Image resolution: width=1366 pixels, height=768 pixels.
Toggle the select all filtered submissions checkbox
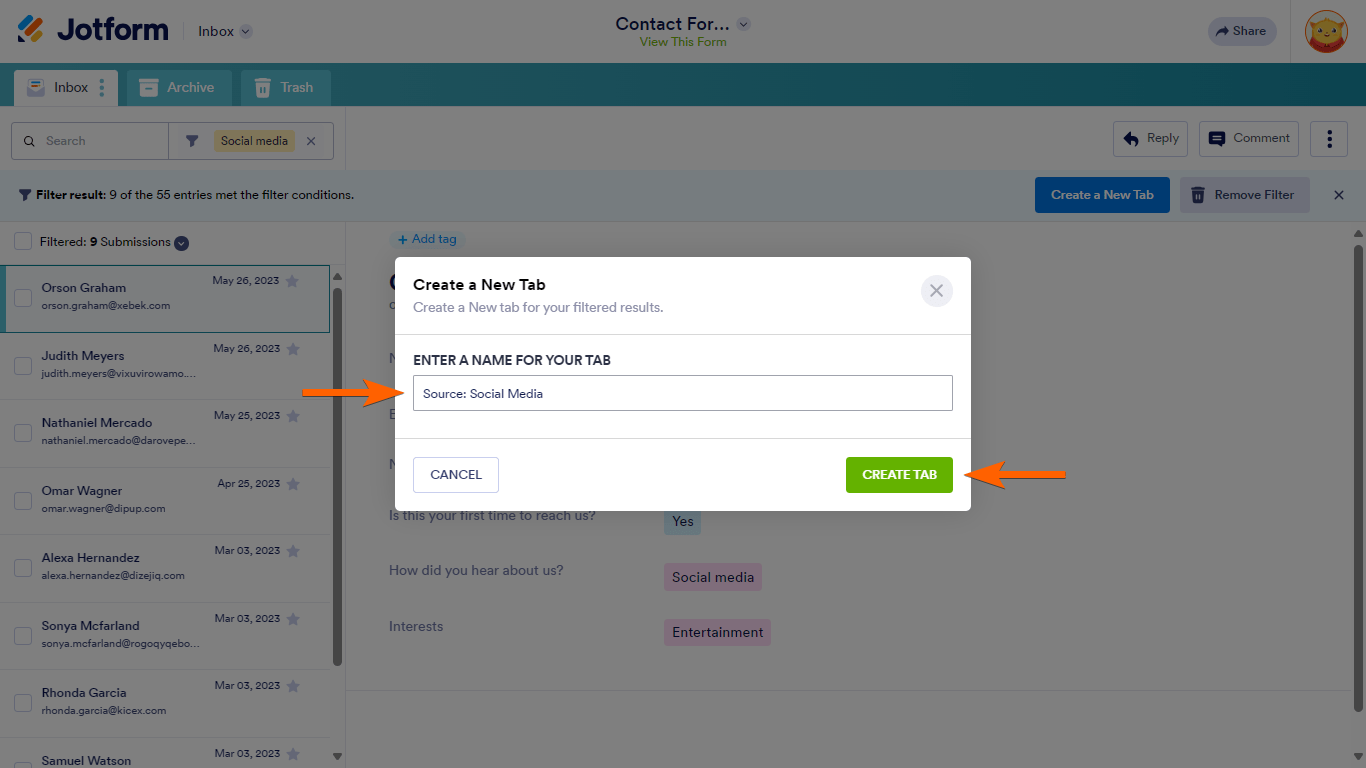pyautogui.click(x=23, y=241)
